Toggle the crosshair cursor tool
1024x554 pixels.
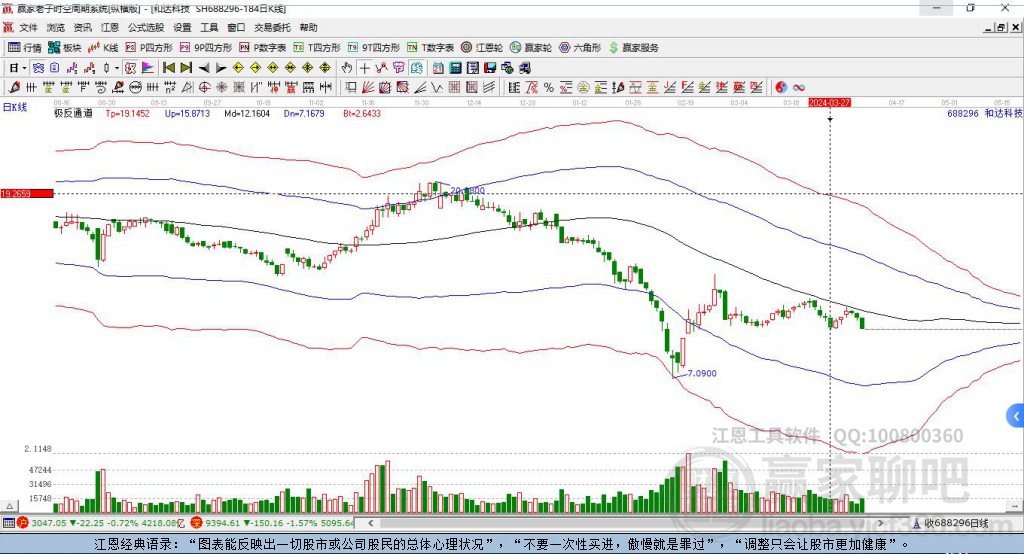coord(364,68)
